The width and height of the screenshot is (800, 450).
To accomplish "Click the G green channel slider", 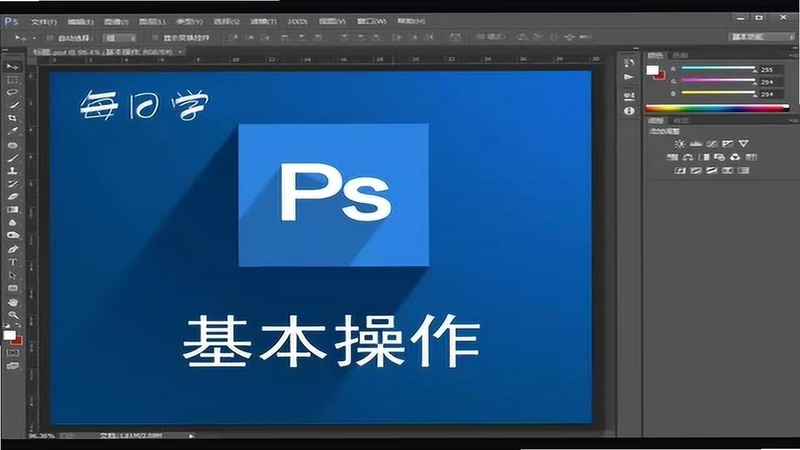I will pyautogui.click(x=718, y=80).
